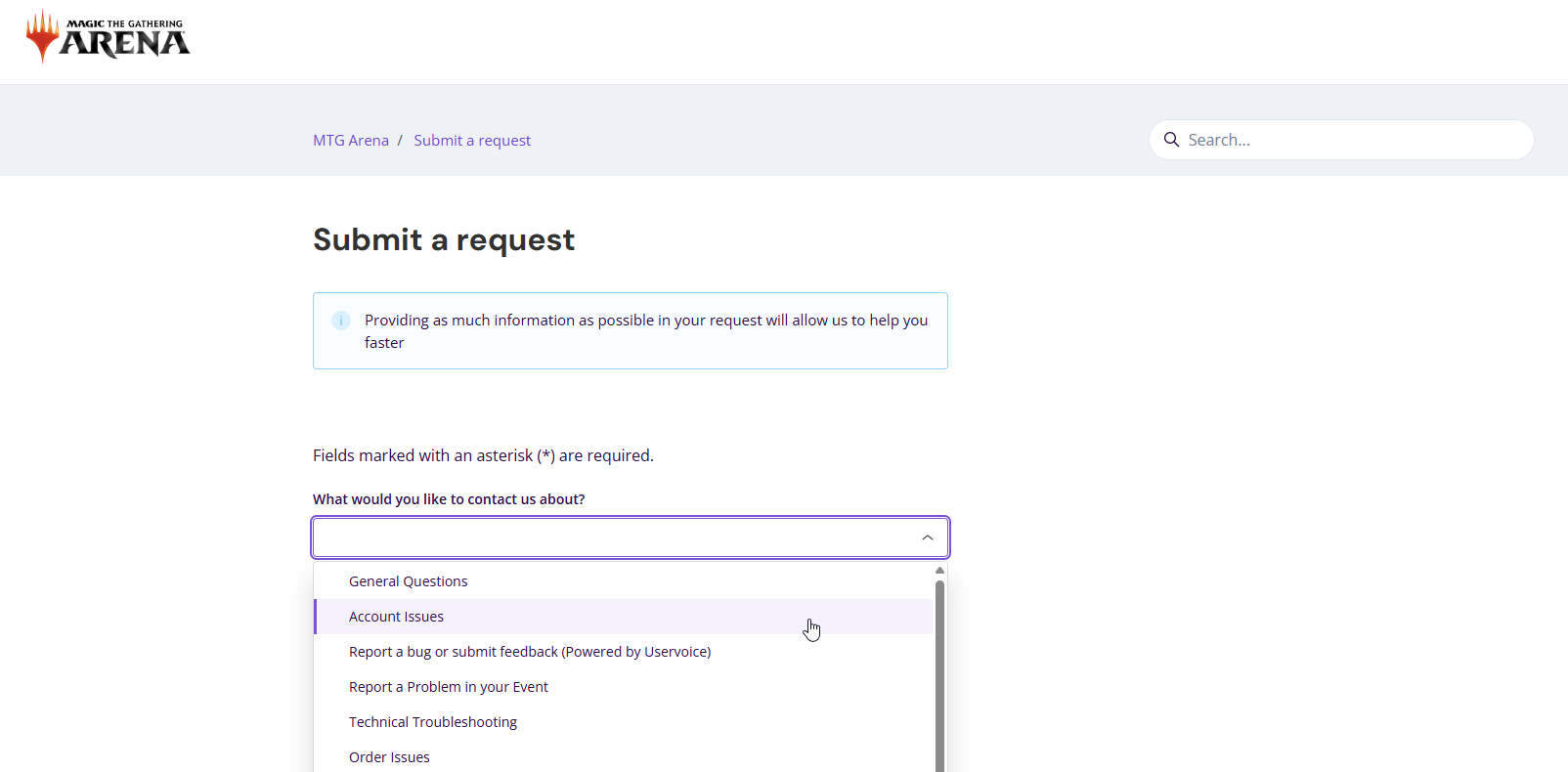Image resolution: width=1568 pixels, height=772 pixels.
Task: Click the contact topic combo box field
Action: coord(631,537)
